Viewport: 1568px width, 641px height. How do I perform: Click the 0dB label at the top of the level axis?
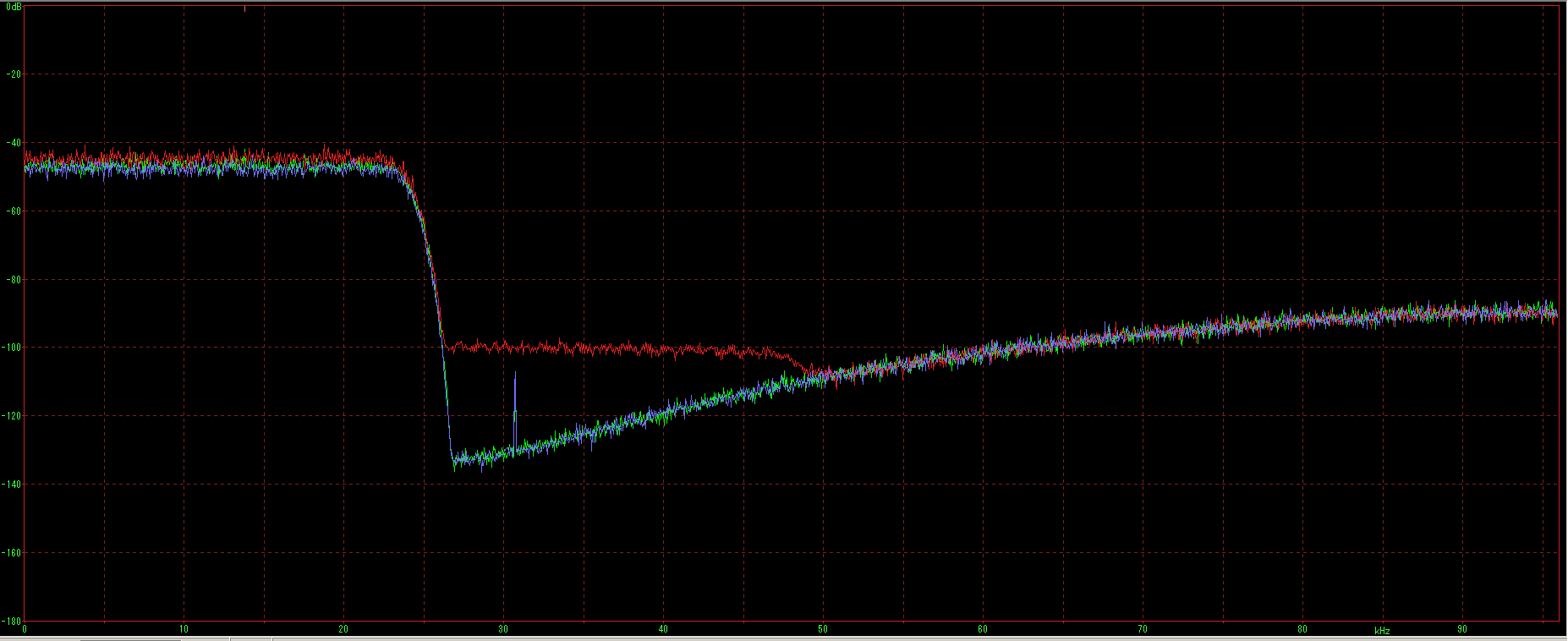coord(13,6)
